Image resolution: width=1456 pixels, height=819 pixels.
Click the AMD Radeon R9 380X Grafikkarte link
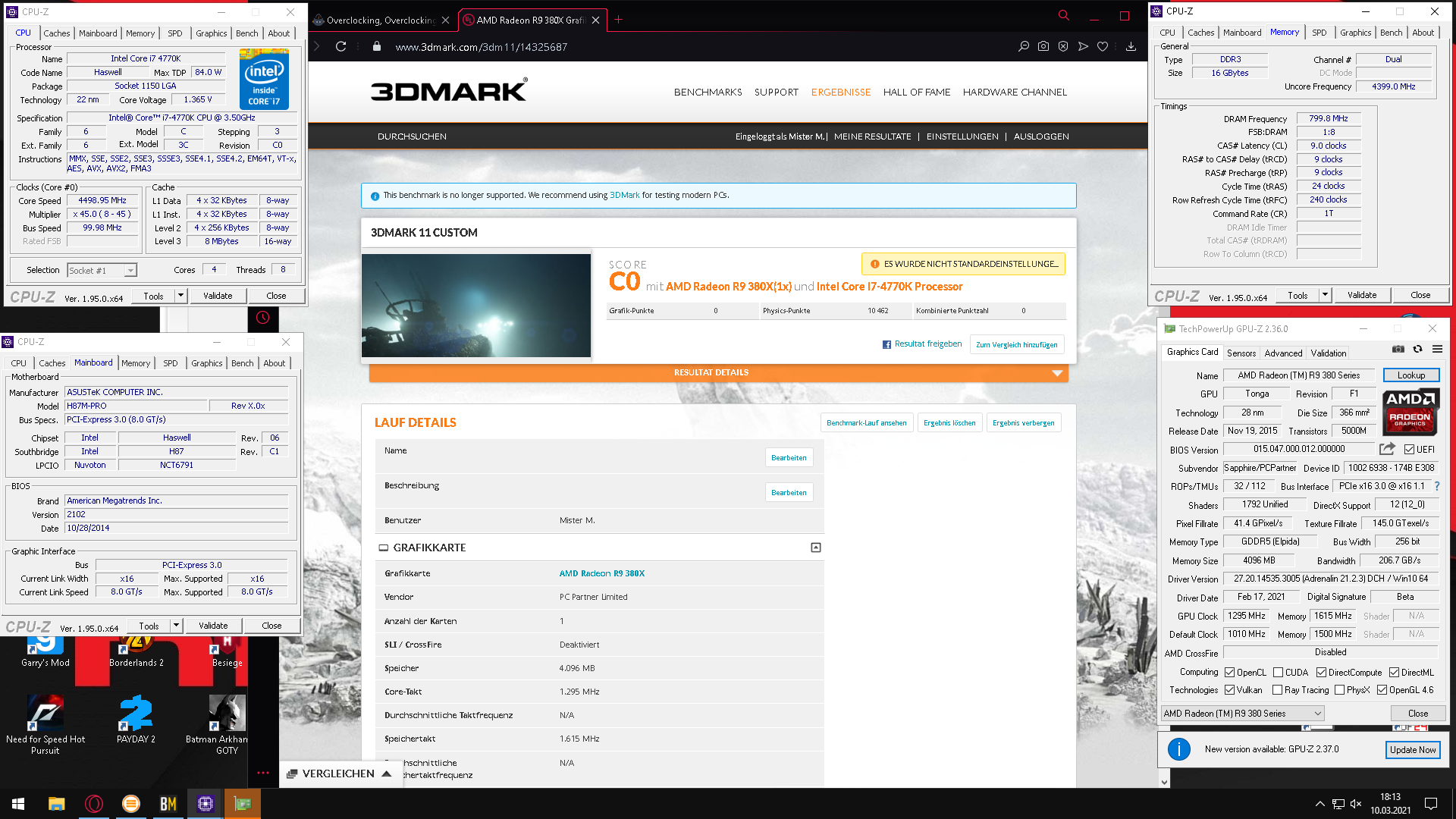602,573
